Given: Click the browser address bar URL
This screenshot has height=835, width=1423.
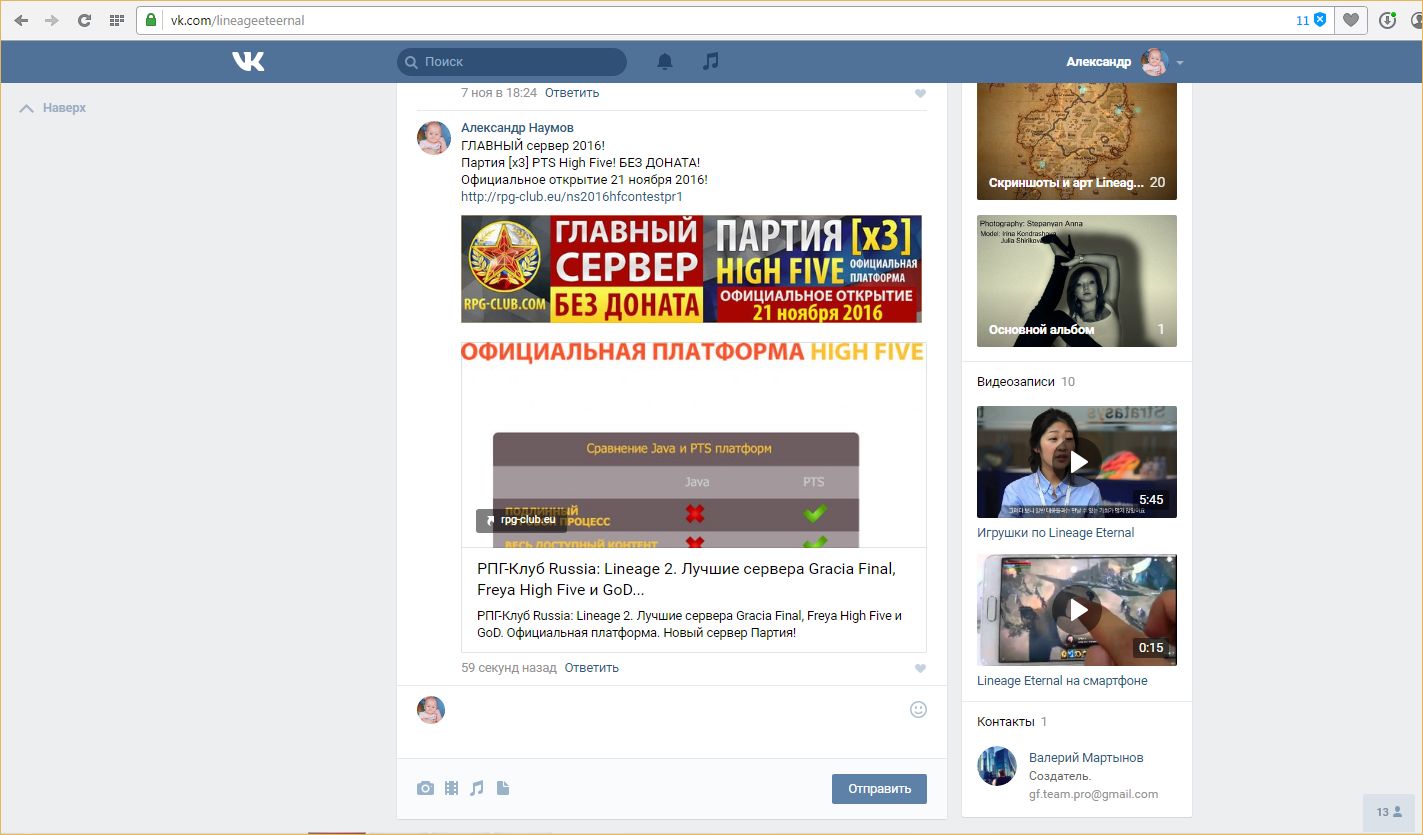Looking at the screenshot, I should pos(238,20).
